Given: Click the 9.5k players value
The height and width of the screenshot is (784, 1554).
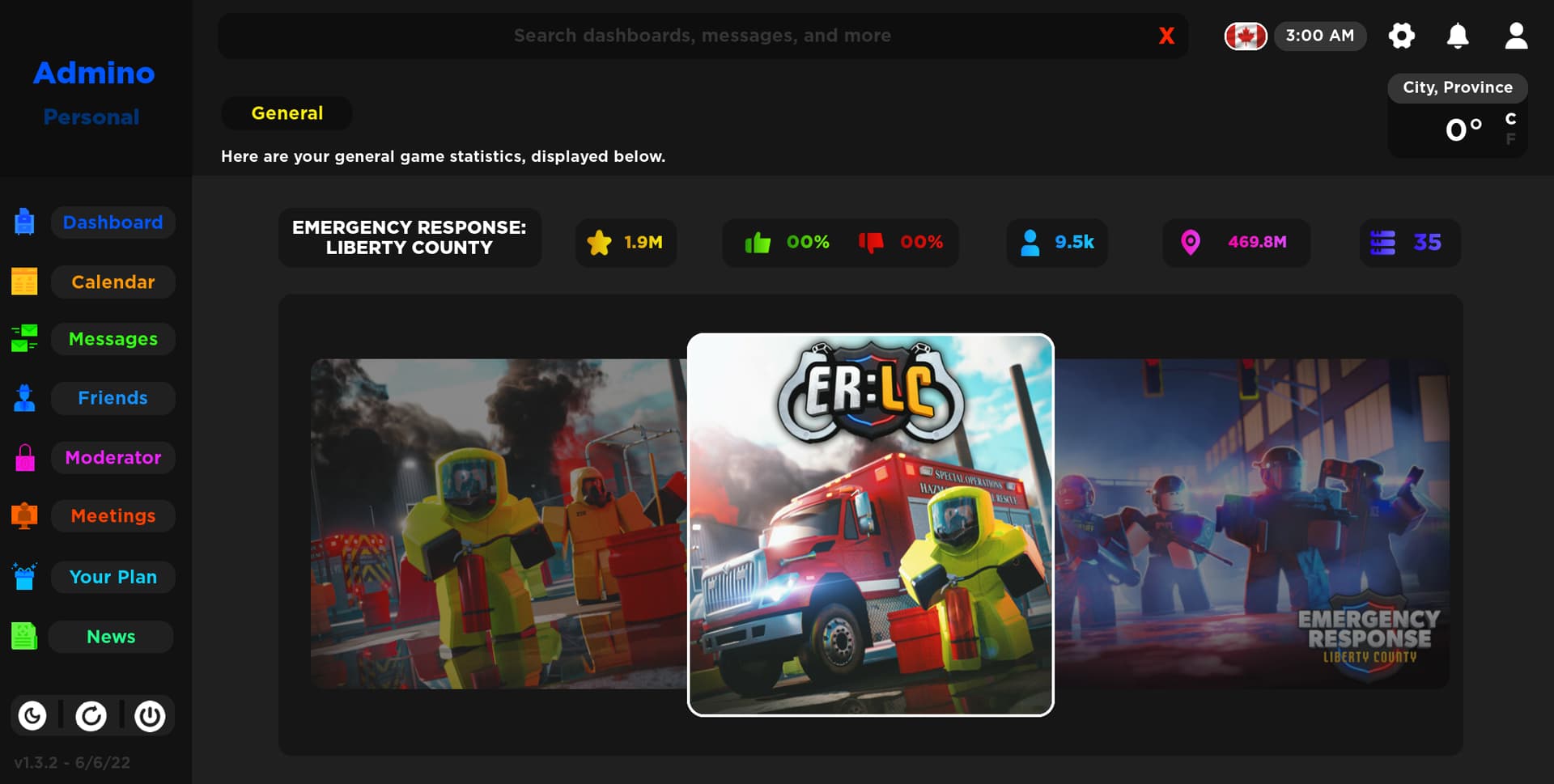Looking at the screenshot, I should pyautogui.click(x=1074, y=242).
